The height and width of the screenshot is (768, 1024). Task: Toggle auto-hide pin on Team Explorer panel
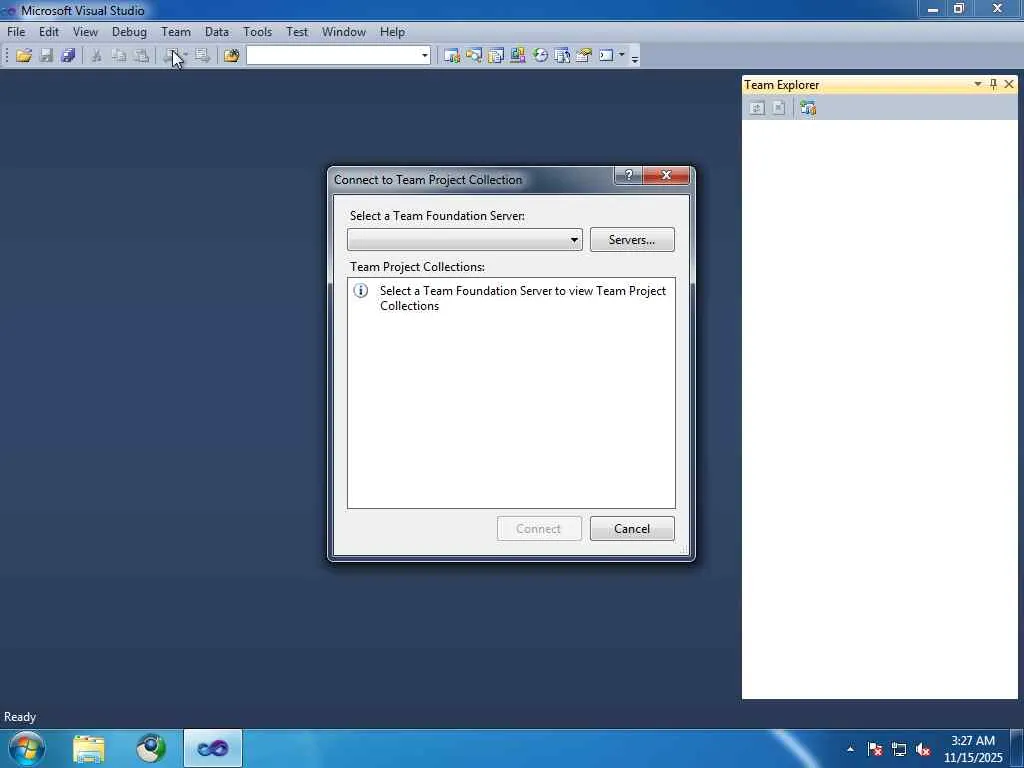point(993,84)
